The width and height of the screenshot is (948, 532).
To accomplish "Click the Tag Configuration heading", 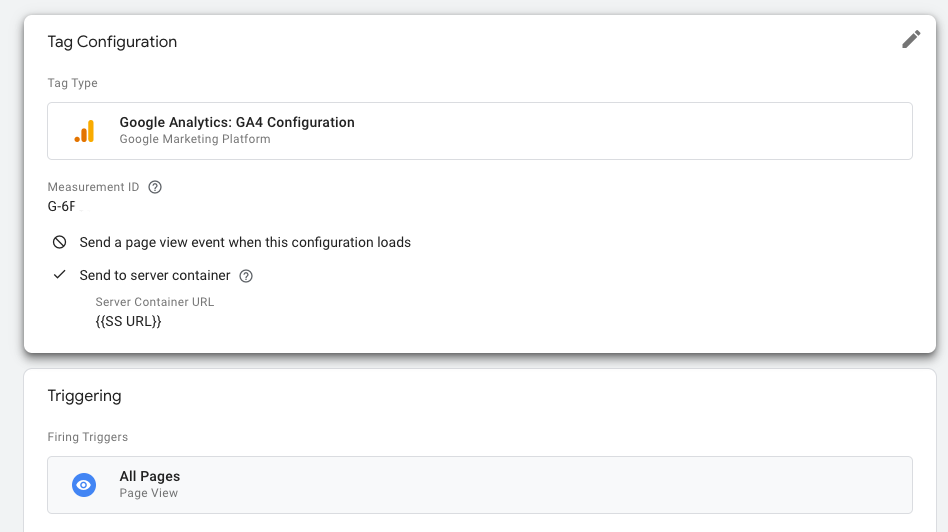I will point(112,42).
